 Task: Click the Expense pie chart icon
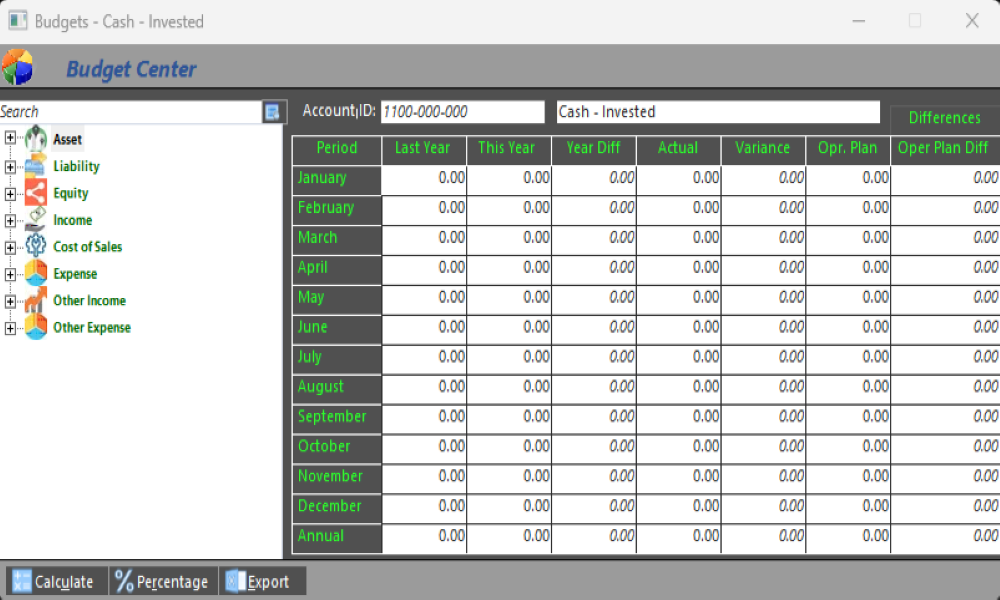click(x=36, y=274)
